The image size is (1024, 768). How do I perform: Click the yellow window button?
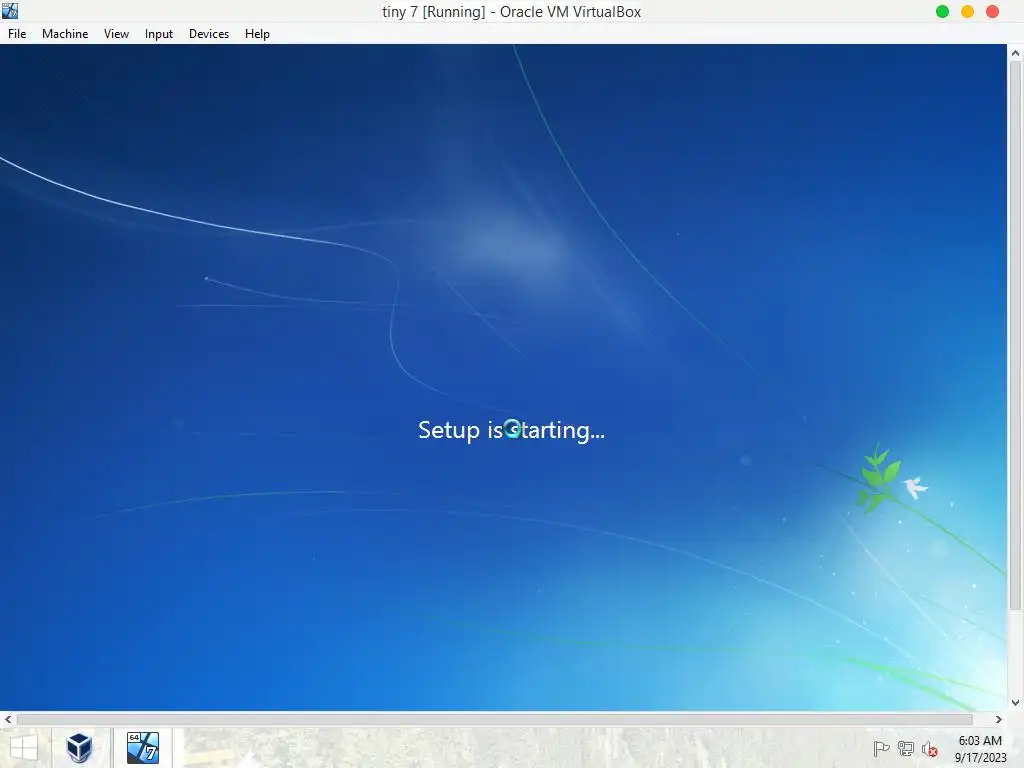pyautogui.click(x=967, y=12)
